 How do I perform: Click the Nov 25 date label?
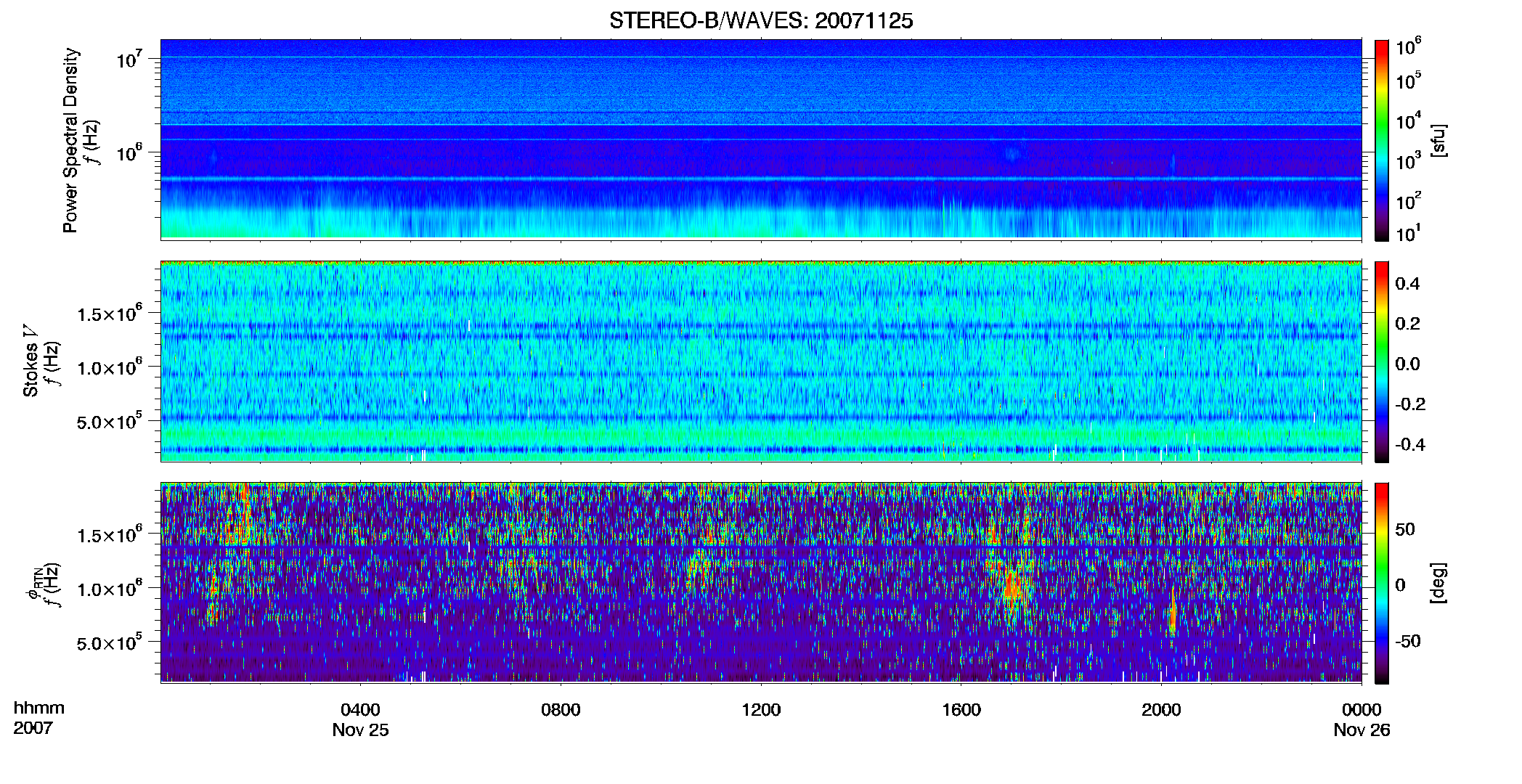[x=360, y=730]
